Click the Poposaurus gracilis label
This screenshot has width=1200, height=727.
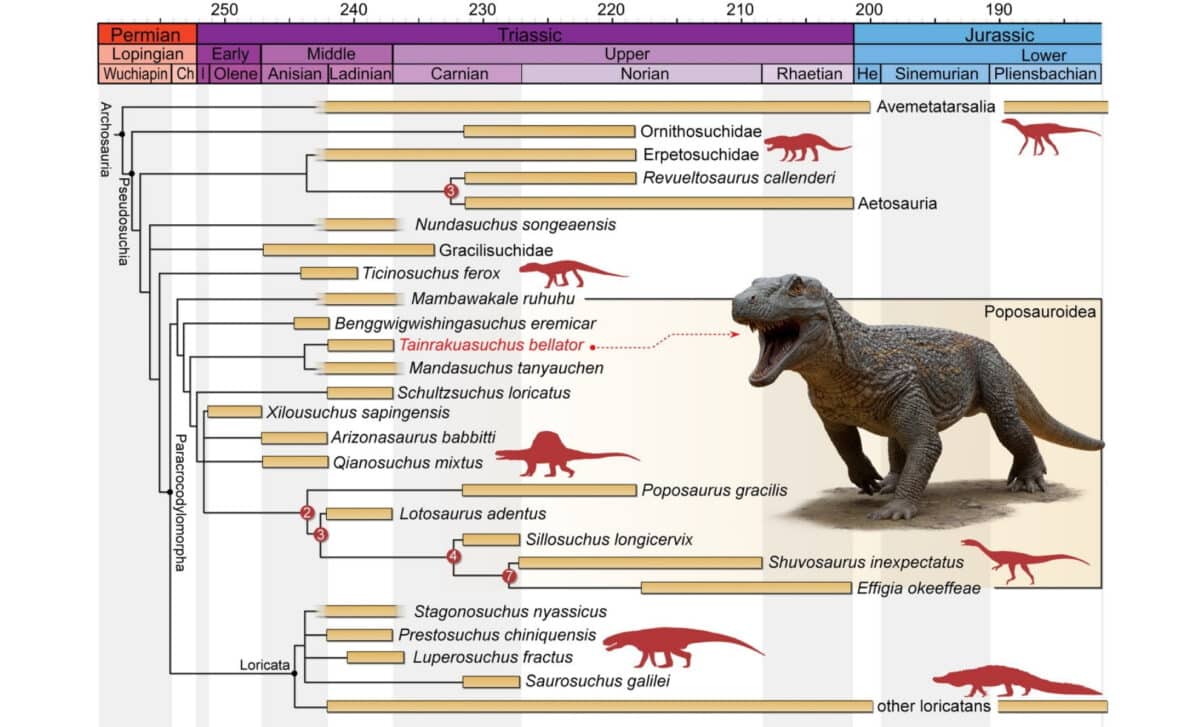[x=716, y=490]
